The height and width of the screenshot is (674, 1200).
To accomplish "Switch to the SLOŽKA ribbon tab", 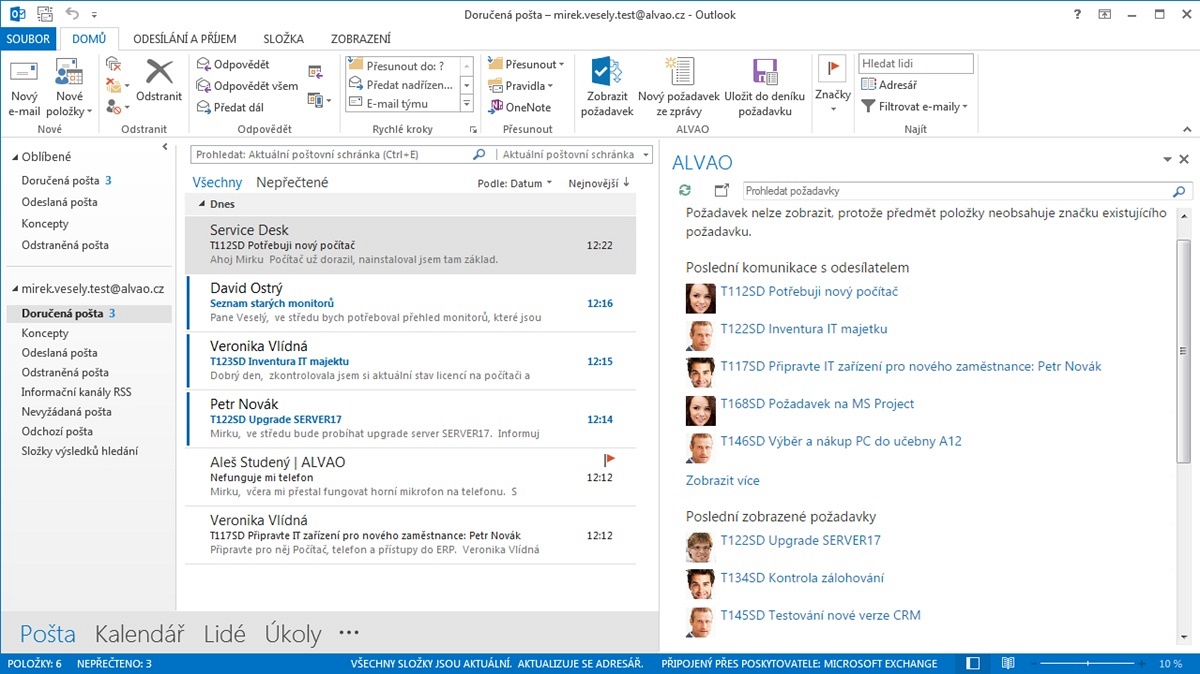I will tap(283, 39).
